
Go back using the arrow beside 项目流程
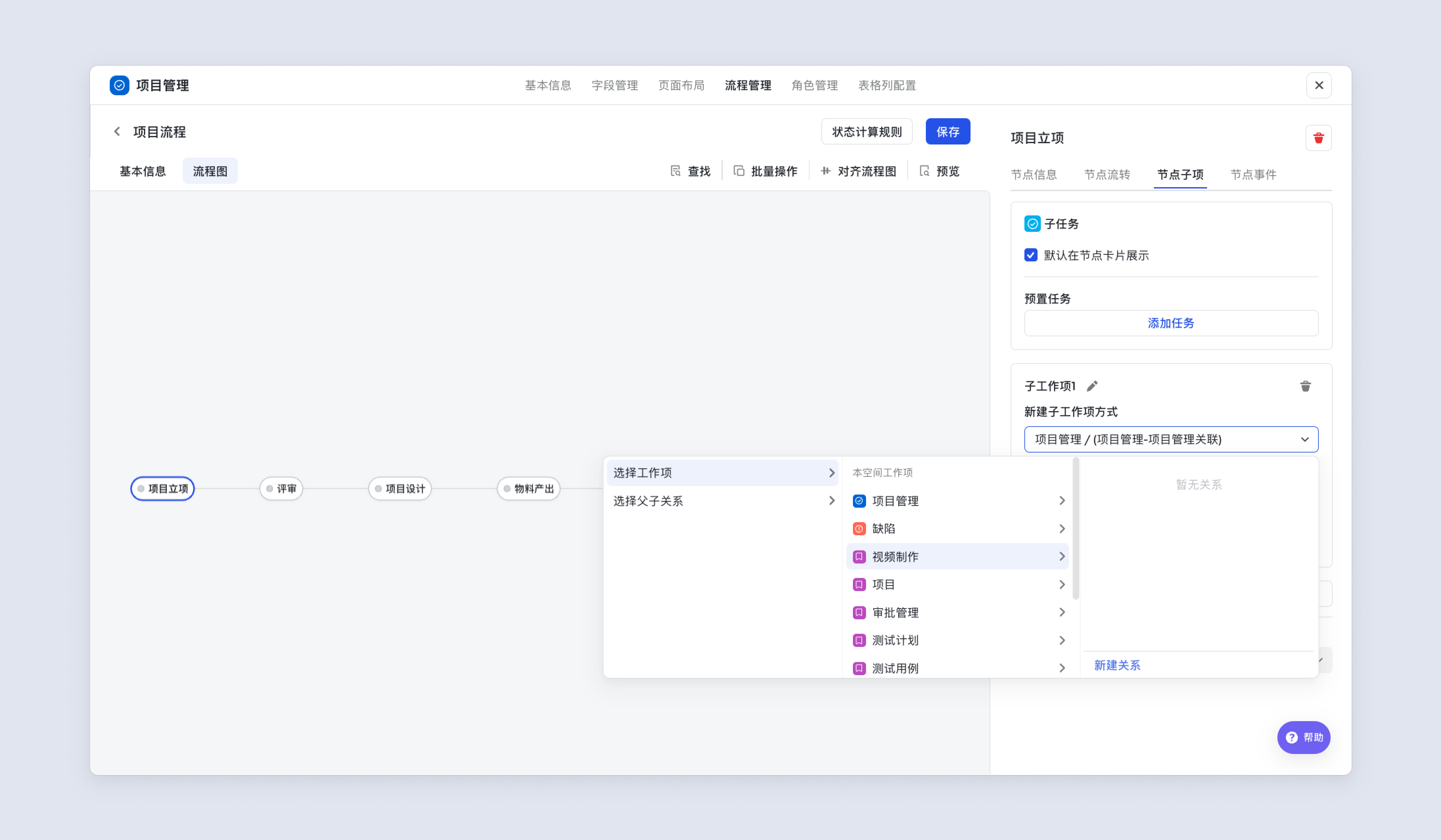(117, 131)
